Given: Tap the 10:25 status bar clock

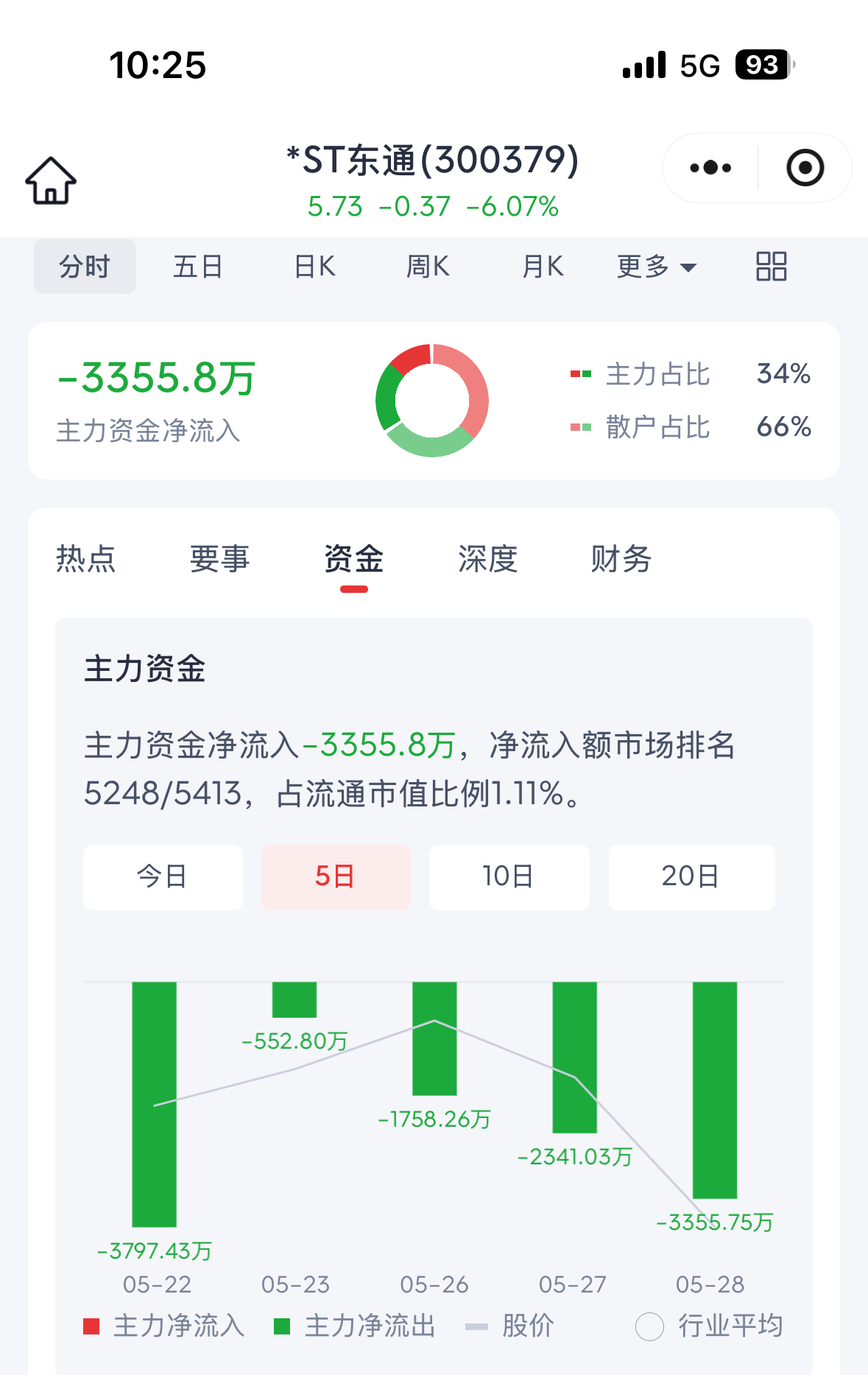Looking at the screenshot, I should pos(158,65).
